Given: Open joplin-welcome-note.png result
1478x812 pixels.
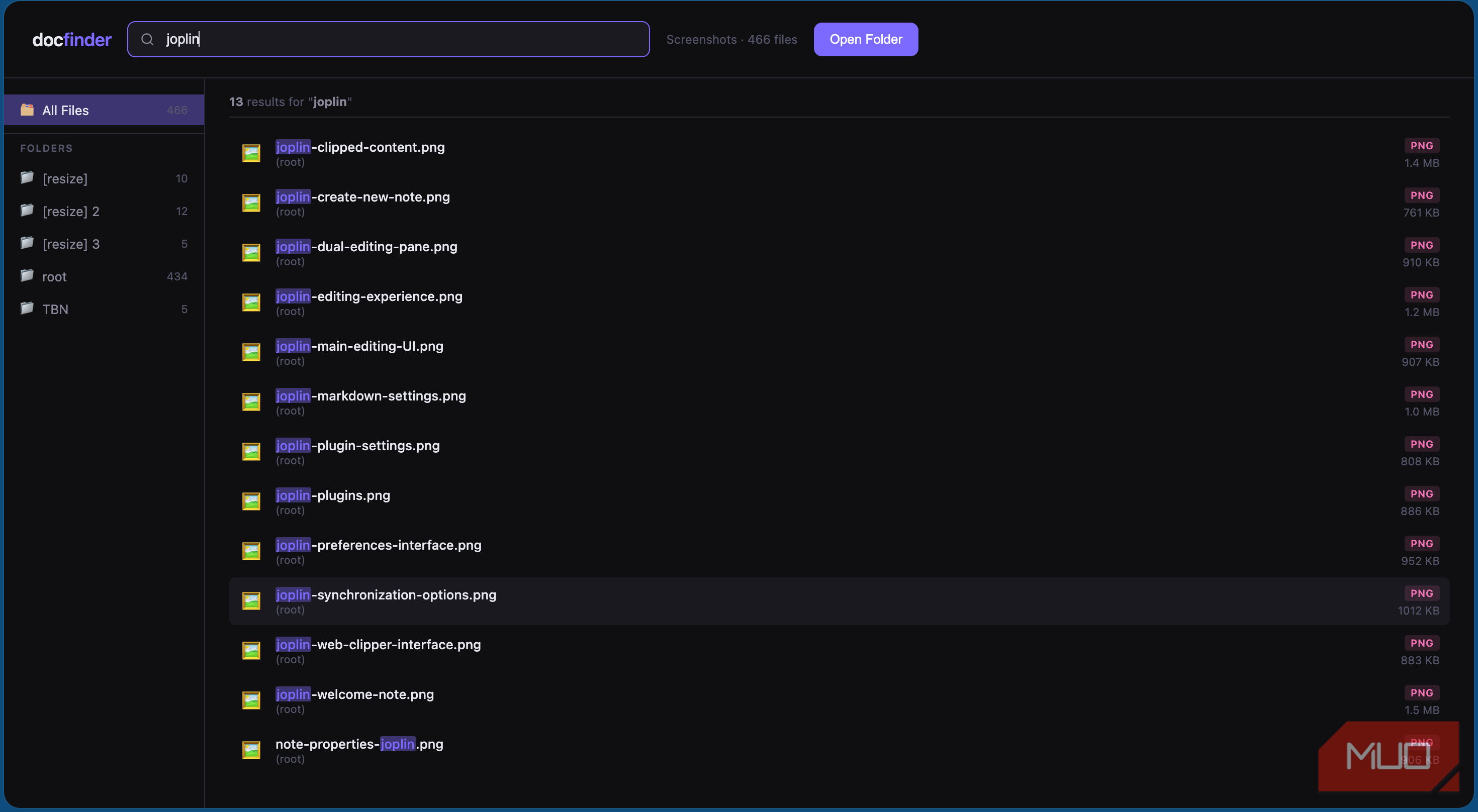Looking at the screenshot, I should coord(840,701).
